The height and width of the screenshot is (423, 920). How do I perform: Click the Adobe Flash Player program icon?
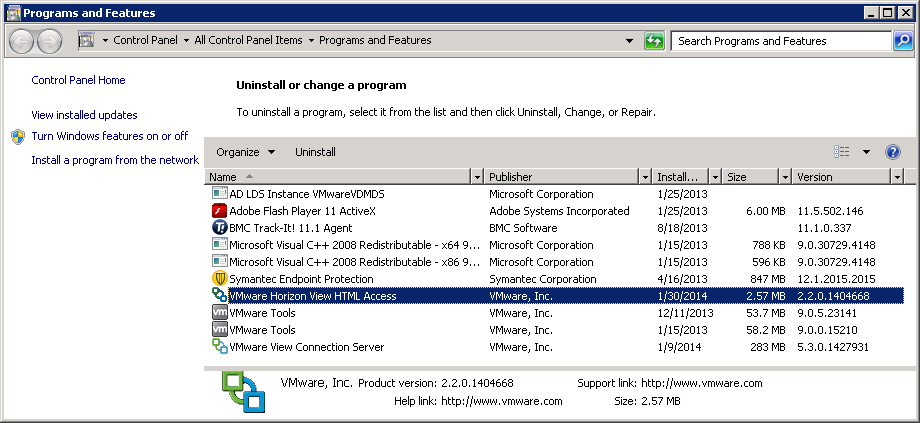(x=220, y=211)
